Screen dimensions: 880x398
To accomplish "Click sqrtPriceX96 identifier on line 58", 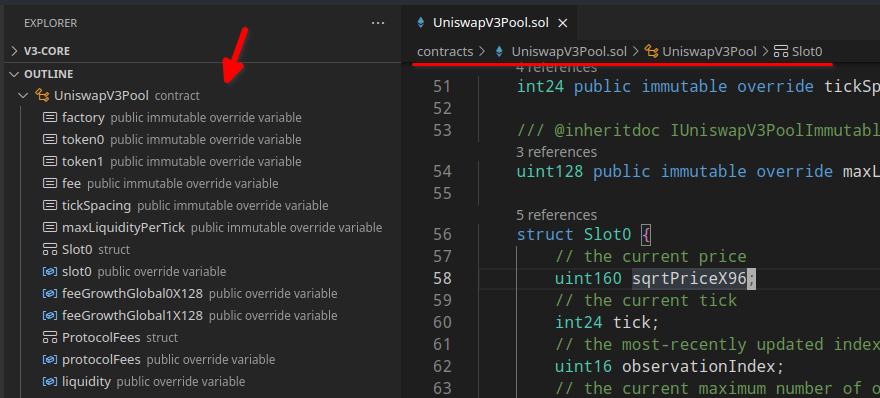I will click(689, 278).
